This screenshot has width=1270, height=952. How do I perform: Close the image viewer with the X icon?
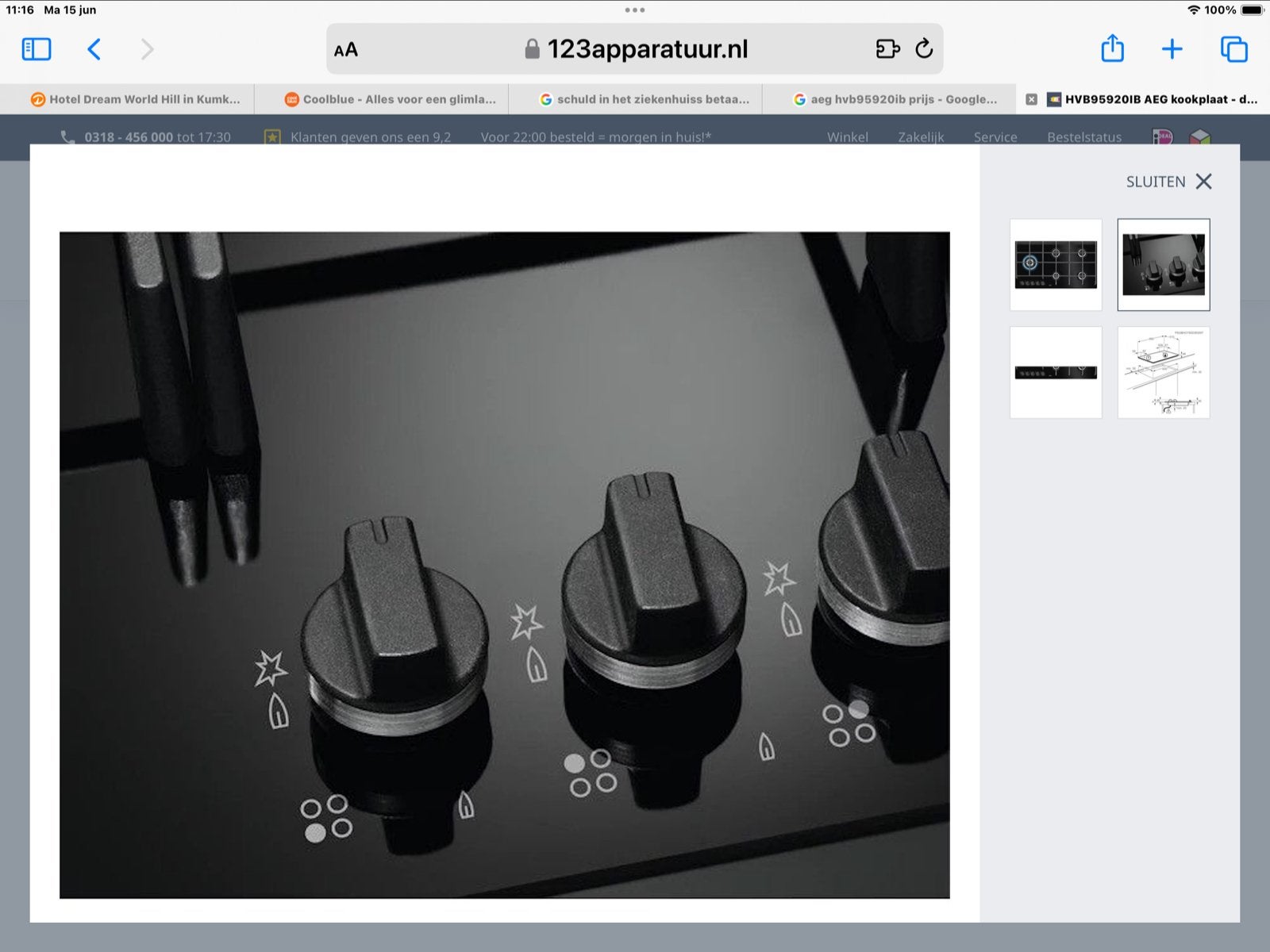coord(1204,182)
